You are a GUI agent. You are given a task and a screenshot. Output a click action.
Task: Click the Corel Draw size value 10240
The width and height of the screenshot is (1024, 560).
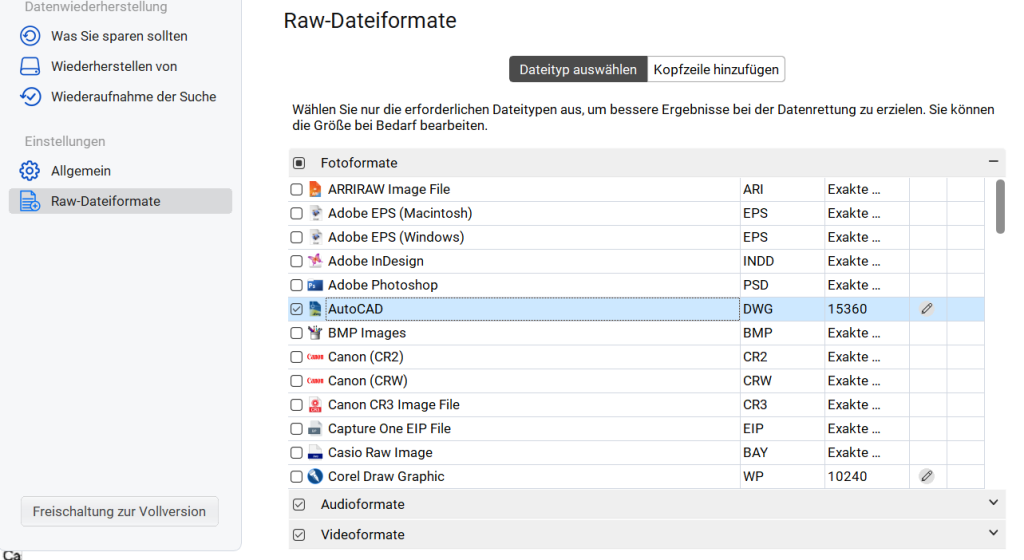(x=848, y=476)
